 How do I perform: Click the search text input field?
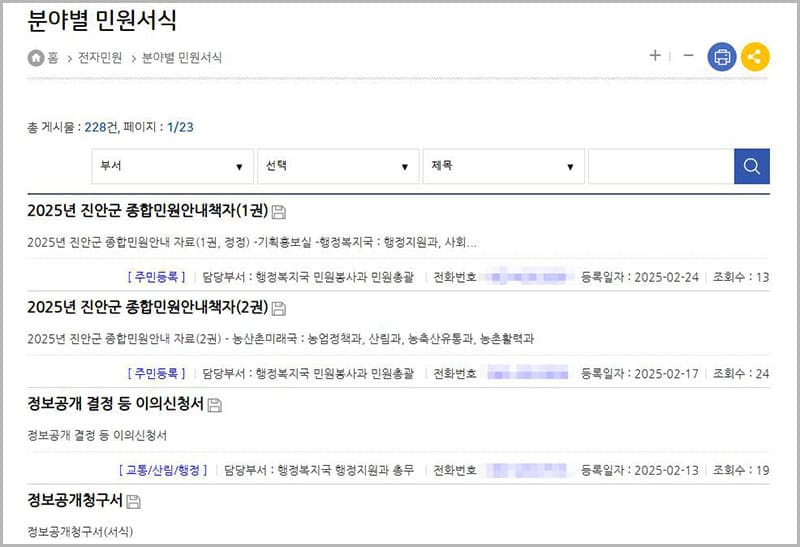tap(660, 166)
